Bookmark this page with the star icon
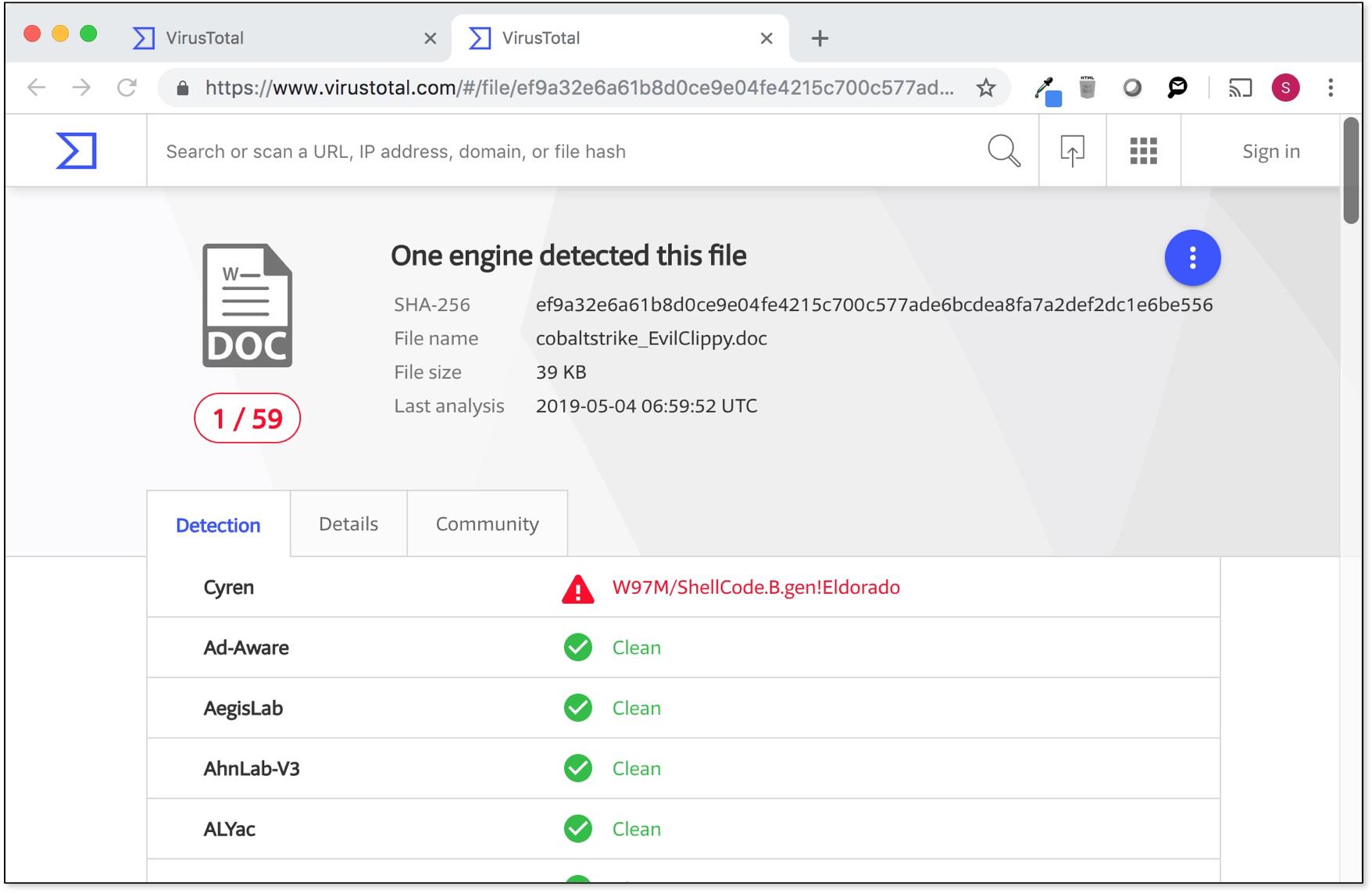Screen dimensions: 1372x893 pyautogui.click(x=986, y=88)
